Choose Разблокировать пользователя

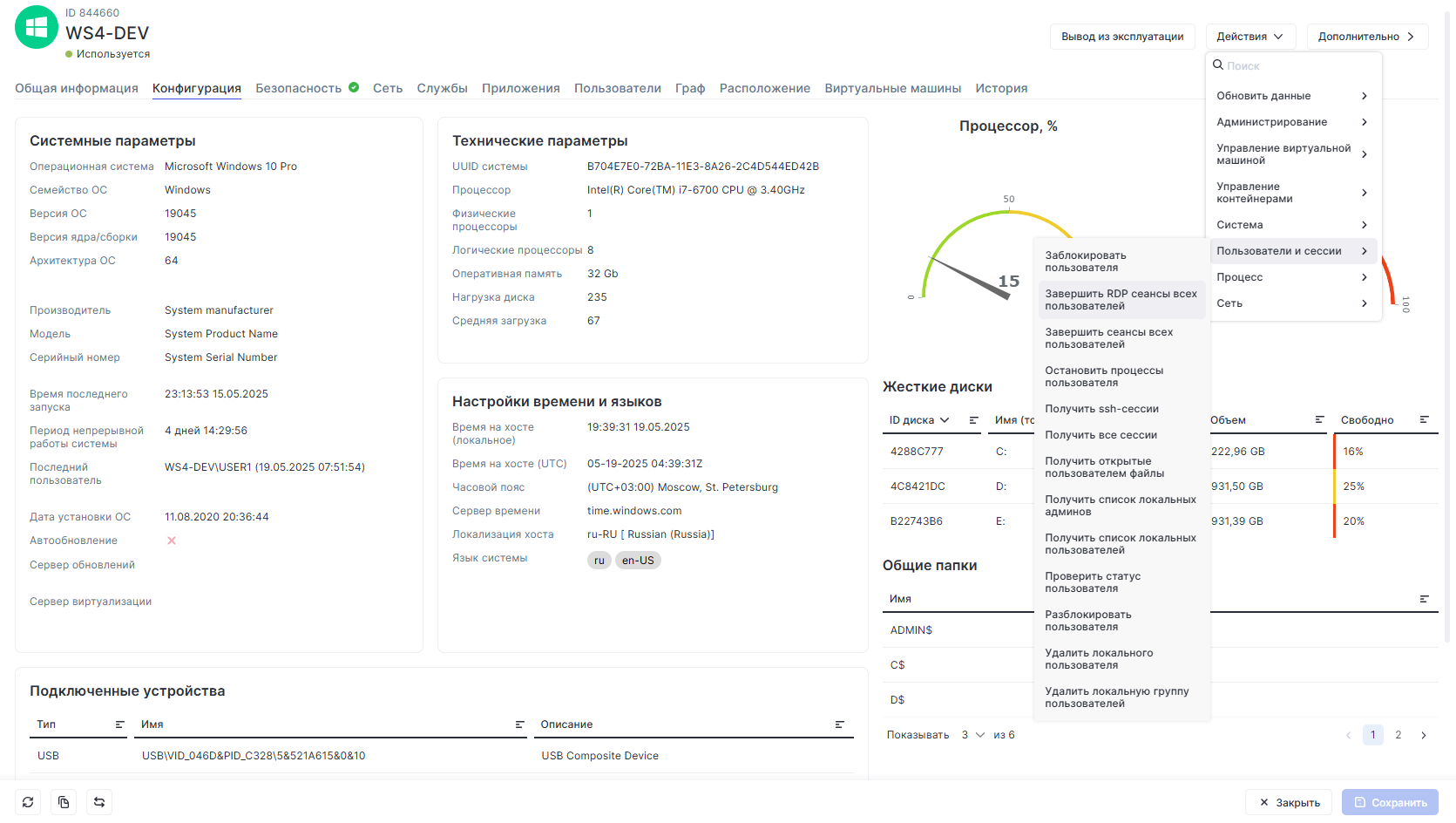point(1121,621)
